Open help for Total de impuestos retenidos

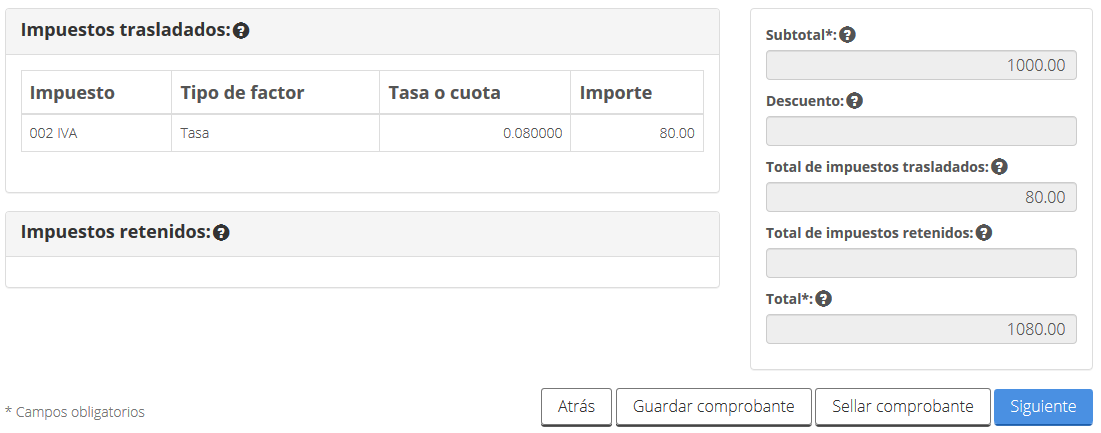(x=984, y=232)
